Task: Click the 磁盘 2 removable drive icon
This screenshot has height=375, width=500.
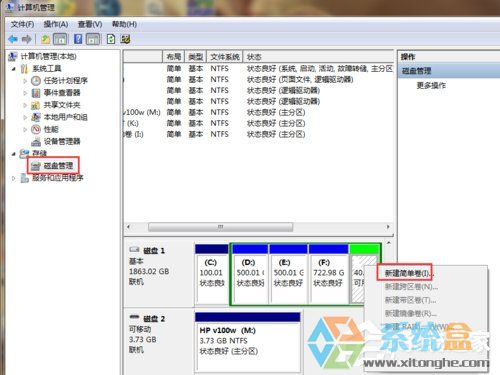Action: [134, 317]
